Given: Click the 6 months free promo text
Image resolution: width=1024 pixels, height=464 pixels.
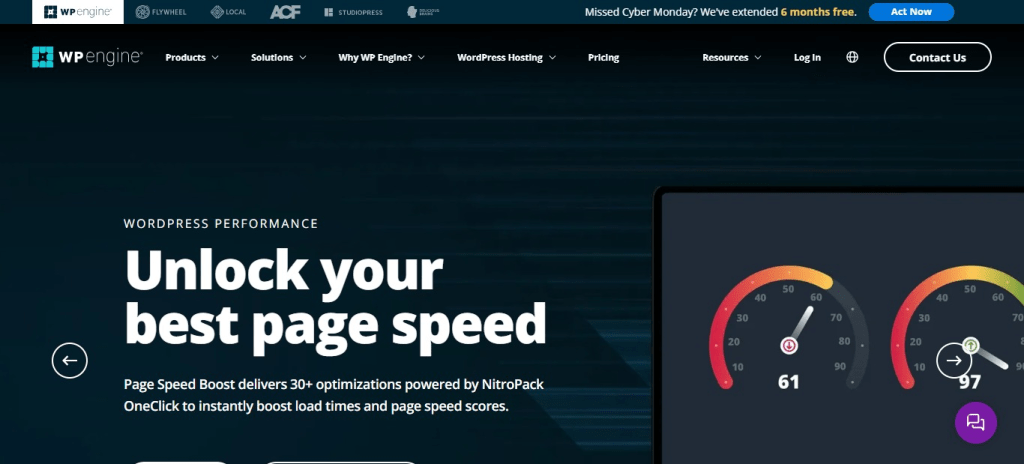Looking at the screenshot, I should pos(818,12).
